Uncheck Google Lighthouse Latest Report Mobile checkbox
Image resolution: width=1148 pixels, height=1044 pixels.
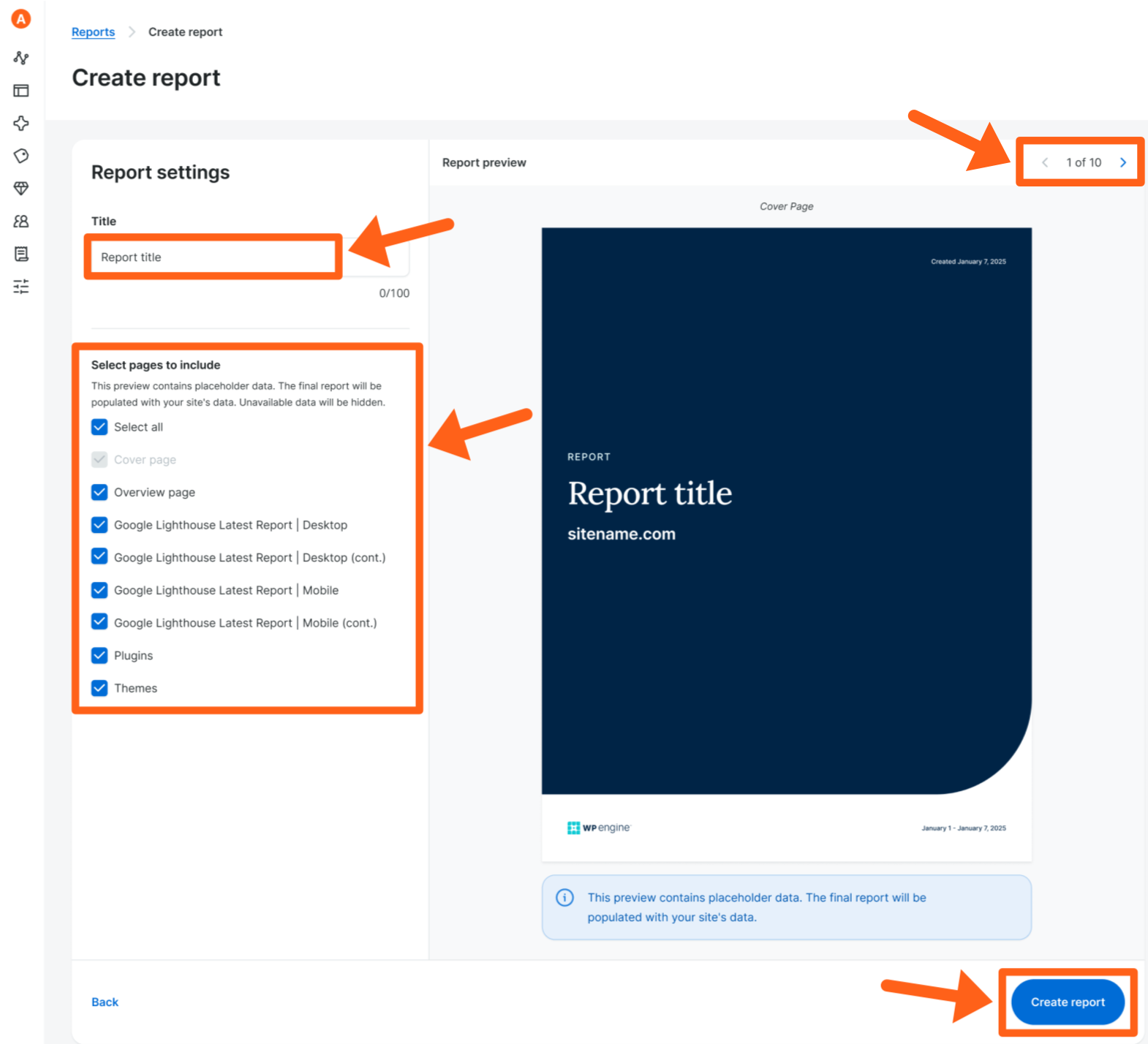(99, 590)
